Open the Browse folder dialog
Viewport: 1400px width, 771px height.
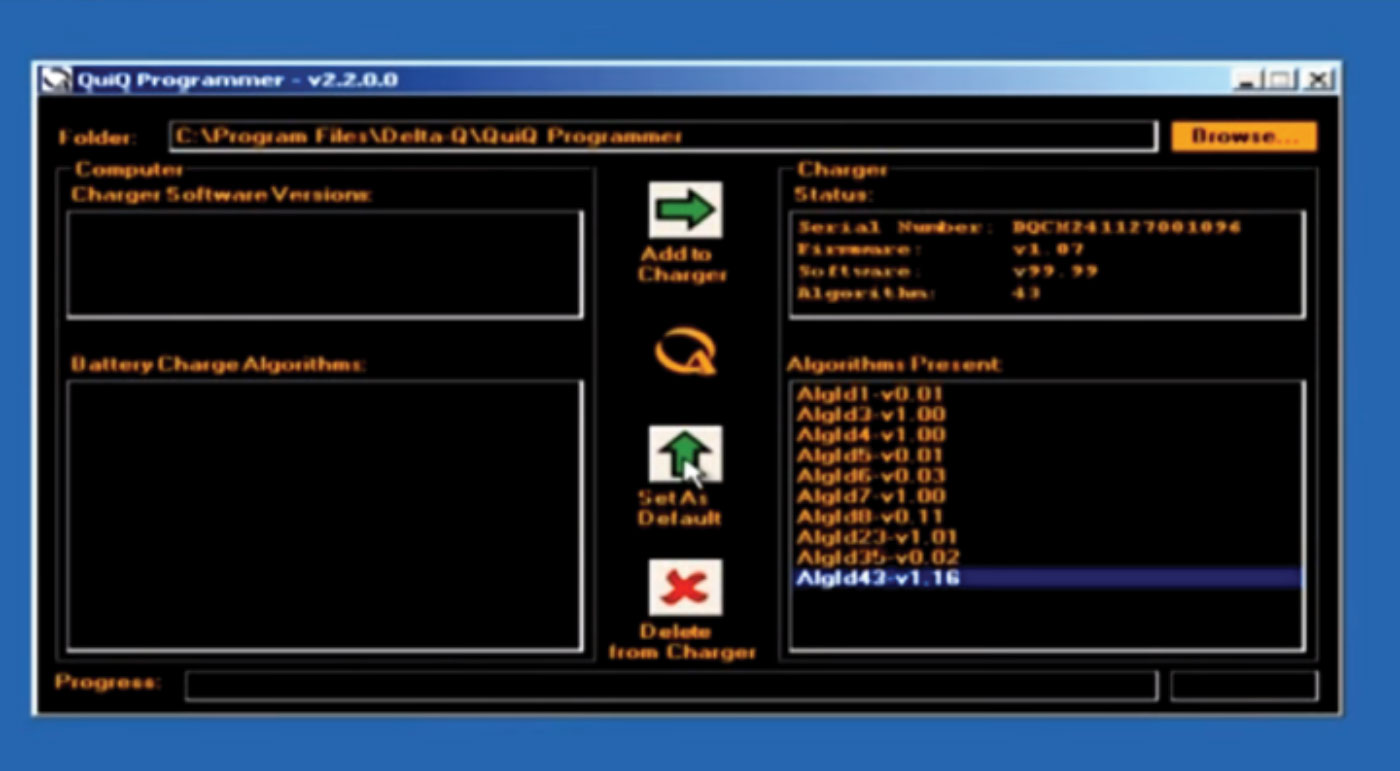[1244, 137]
